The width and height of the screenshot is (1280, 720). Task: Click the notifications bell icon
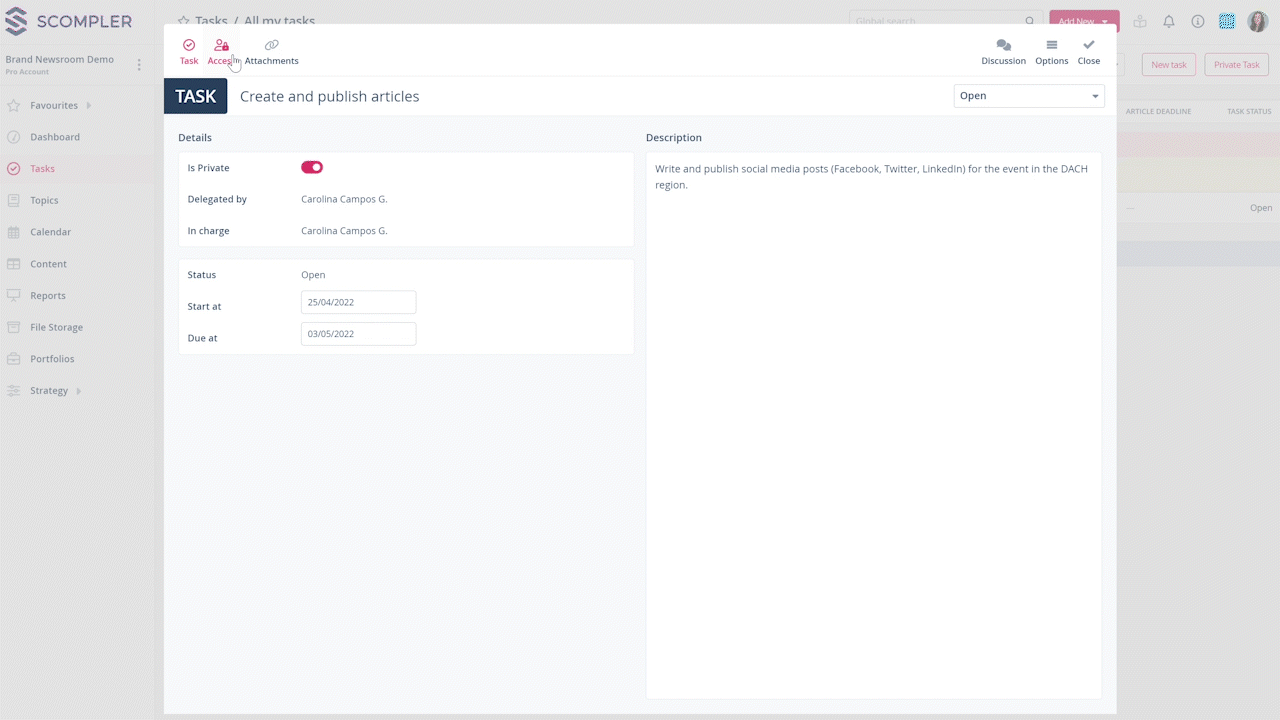pyautogui.click(x=1168, y=21)
